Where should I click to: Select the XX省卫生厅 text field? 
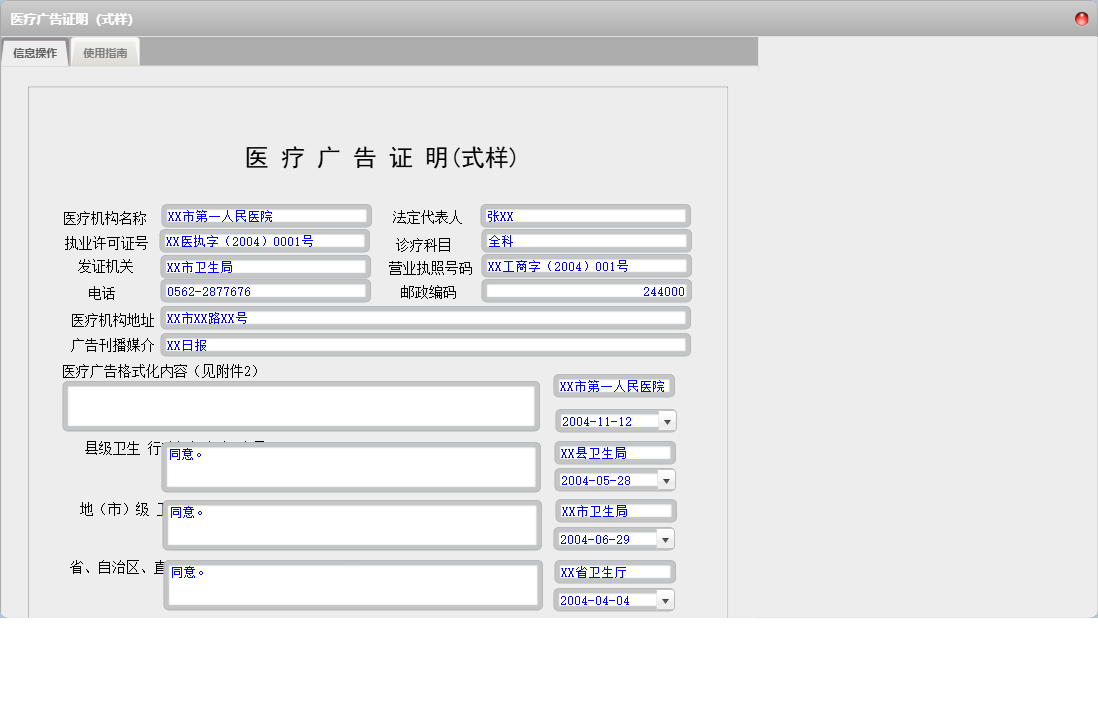pyautogui.click(x=614, y=572)
